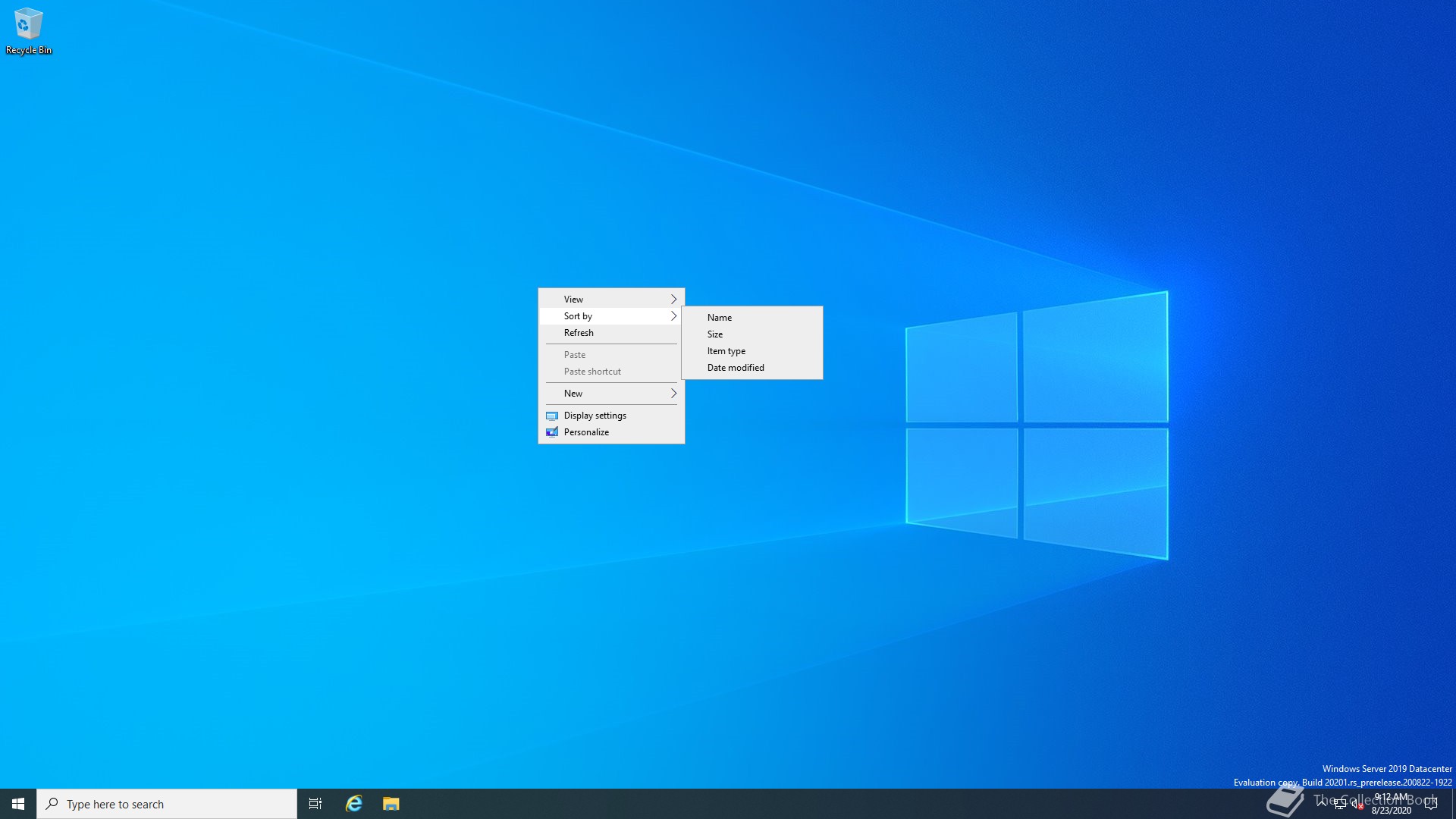Click the Personalize icon in the menu
The width and height of the screenshot is (1456, 819).
pos(552,432)
